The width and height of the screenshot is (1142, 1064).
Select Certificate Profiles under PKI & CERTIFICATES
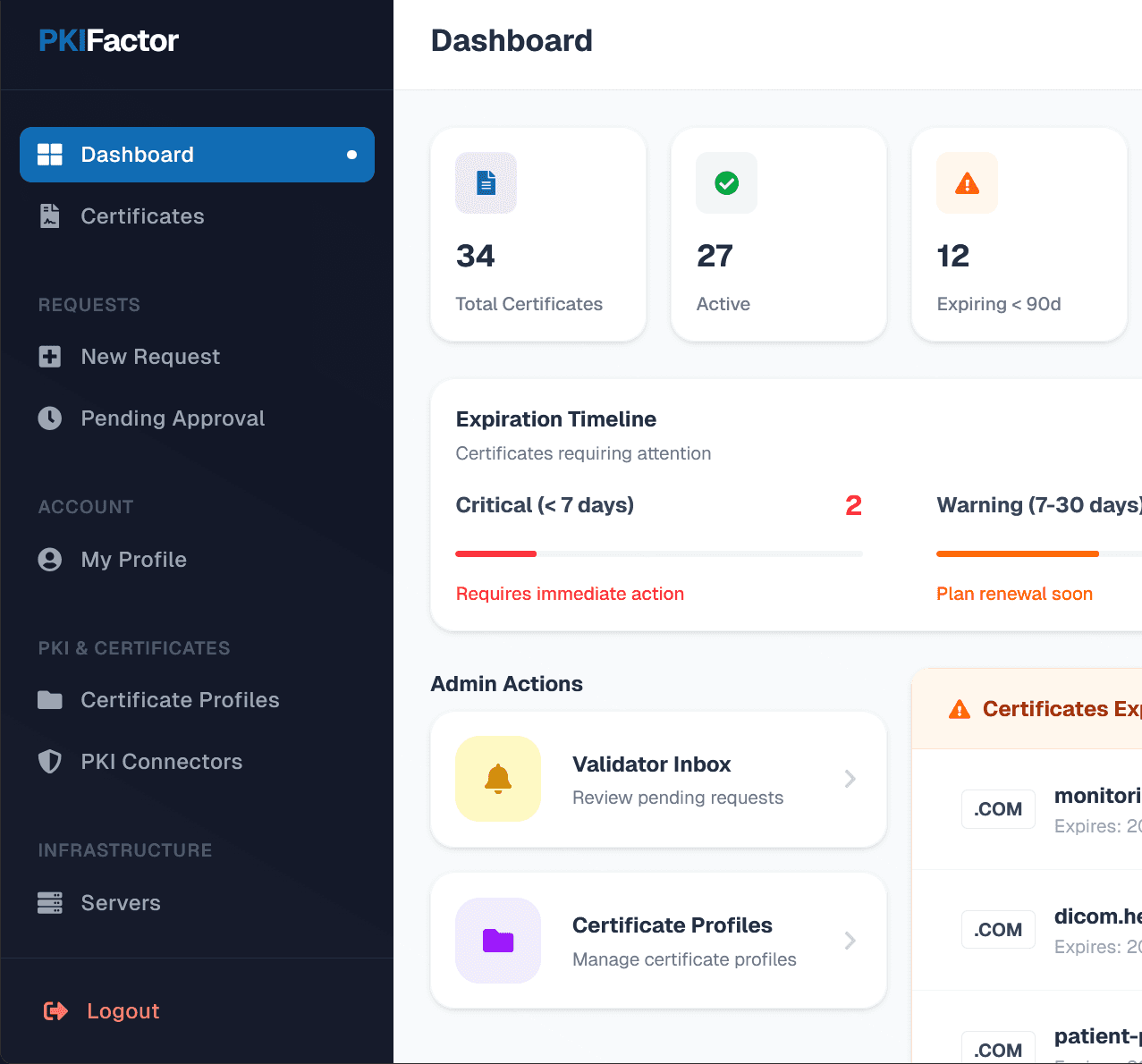click(180, 699)
